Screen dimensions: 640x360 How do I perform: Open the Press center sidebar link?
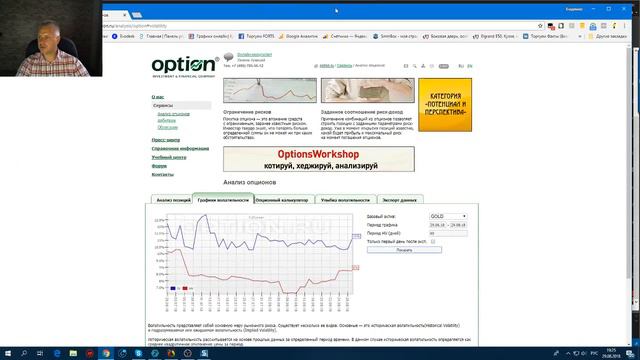[x=166, y=140]
